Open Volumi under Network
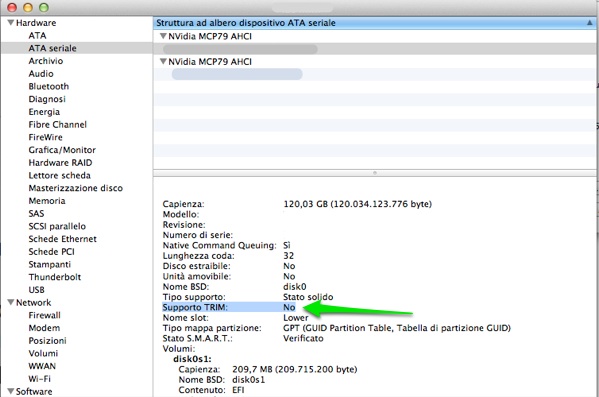Viewport: 599px width, 397px height. coord(43,353)
